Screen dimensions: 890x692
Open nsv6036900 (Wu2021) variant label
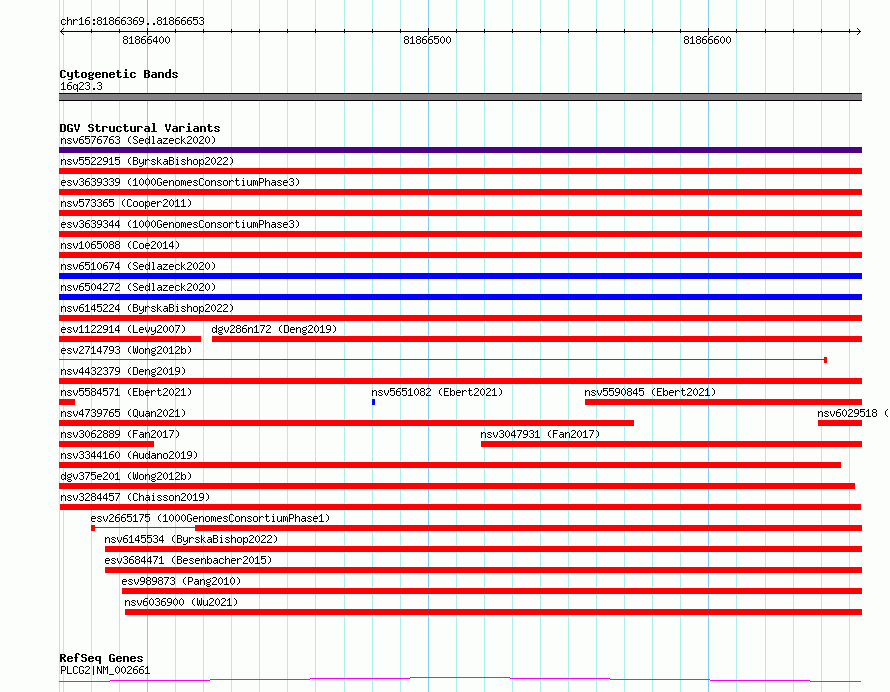pyautogui.click(x=181, y=602)
